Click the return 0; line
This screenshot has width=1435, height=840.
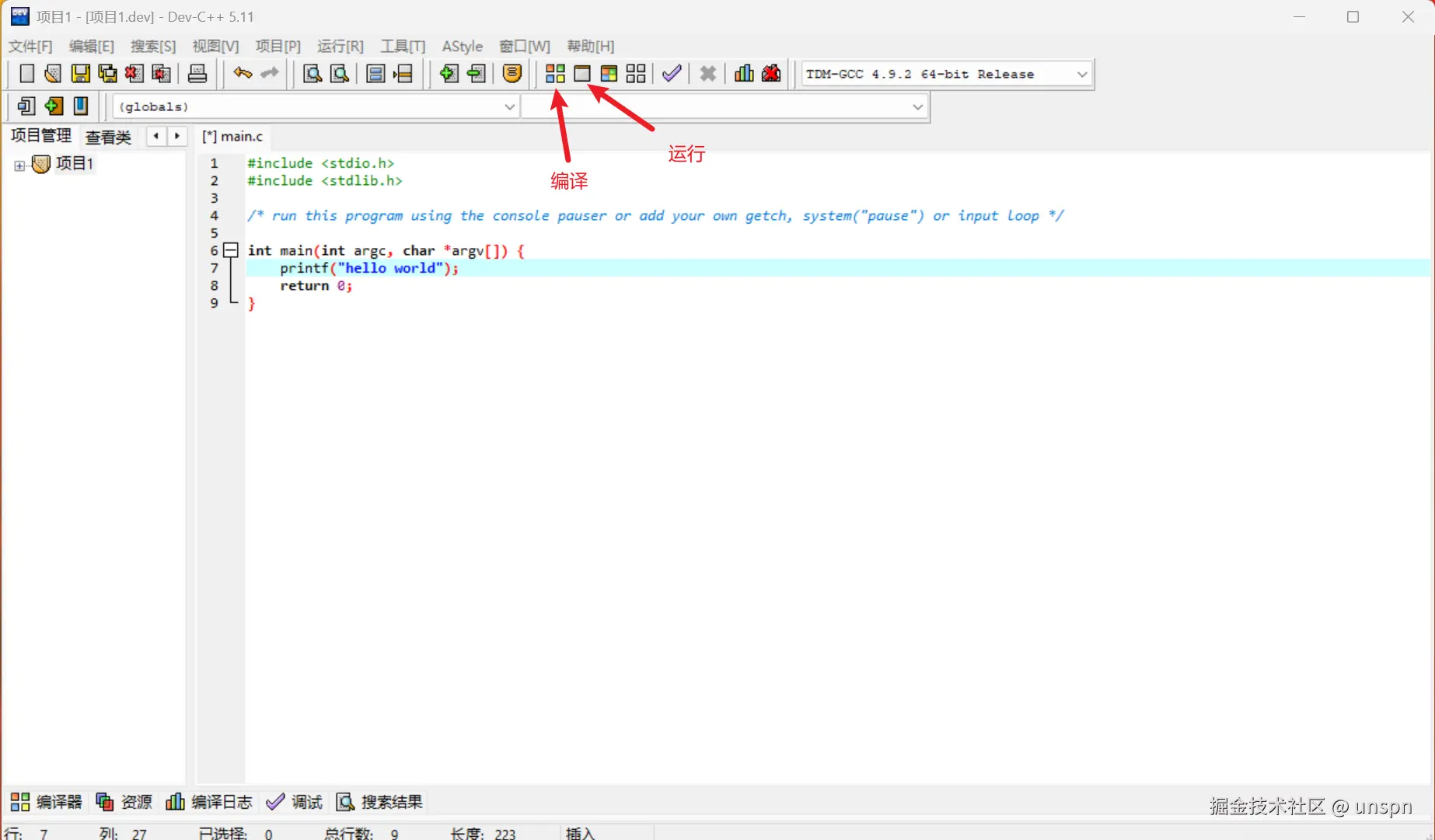[x=316, y=286]
